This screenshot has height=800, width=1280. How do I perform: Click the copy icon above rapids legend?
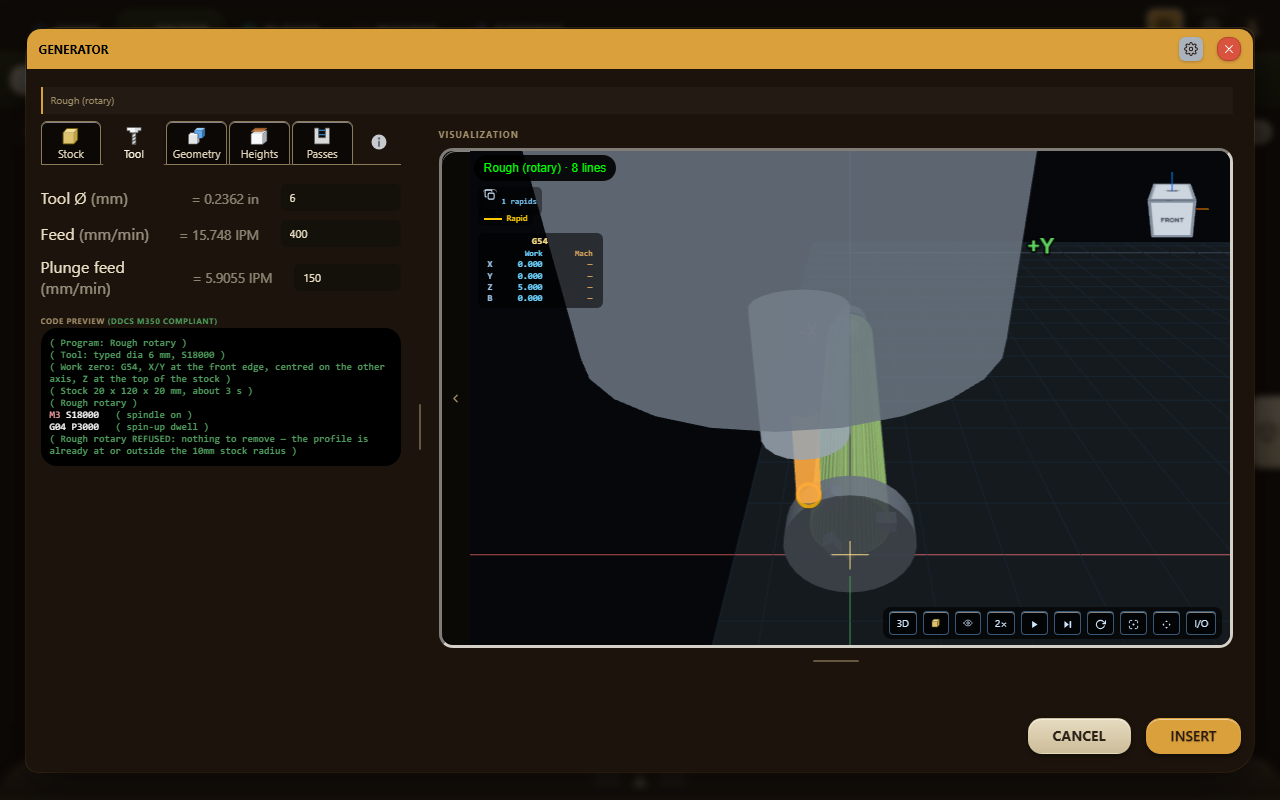[x=490, y=195]
